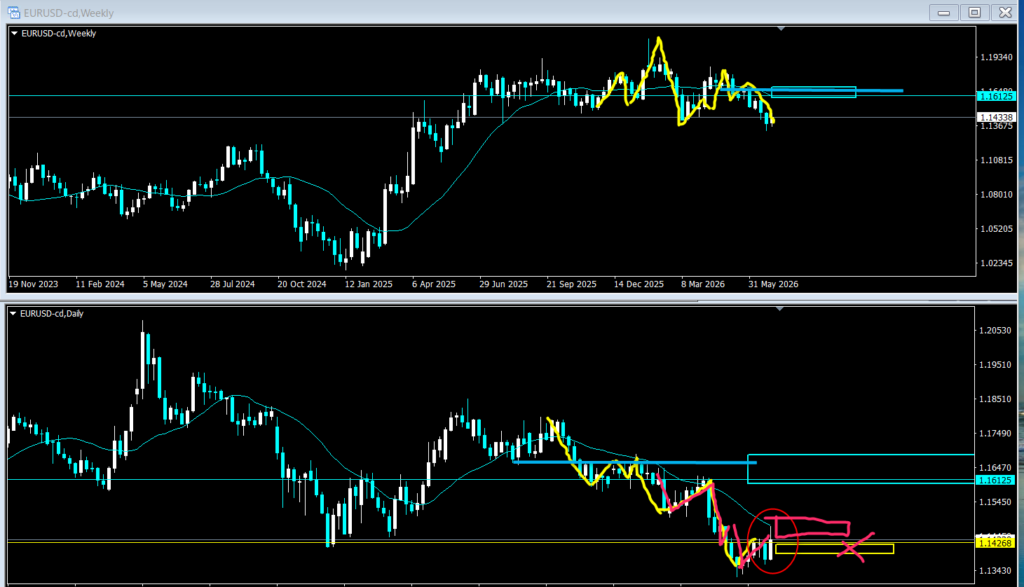Click the yellow 1.14268 price label

(x=995, y=543)
